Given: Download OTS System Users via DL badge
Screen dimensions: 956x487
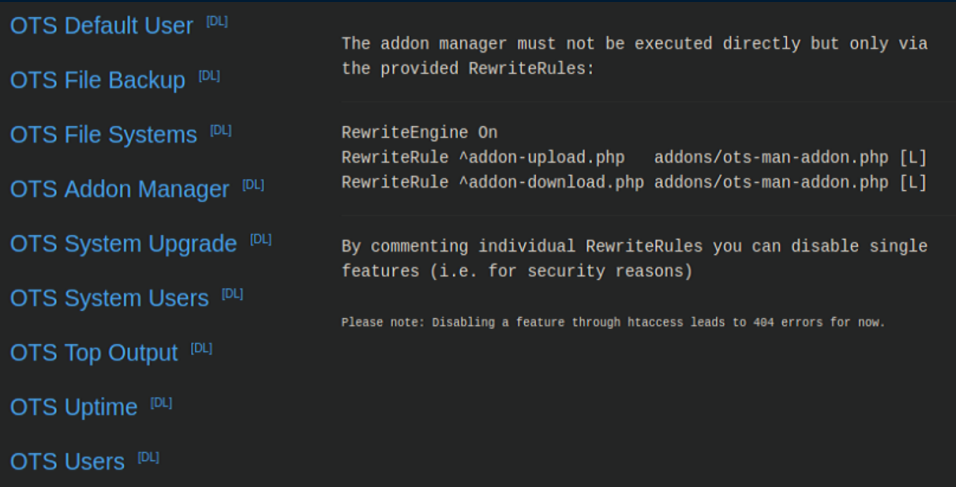Looking at the screenshot, I should [x=233, y=294].
